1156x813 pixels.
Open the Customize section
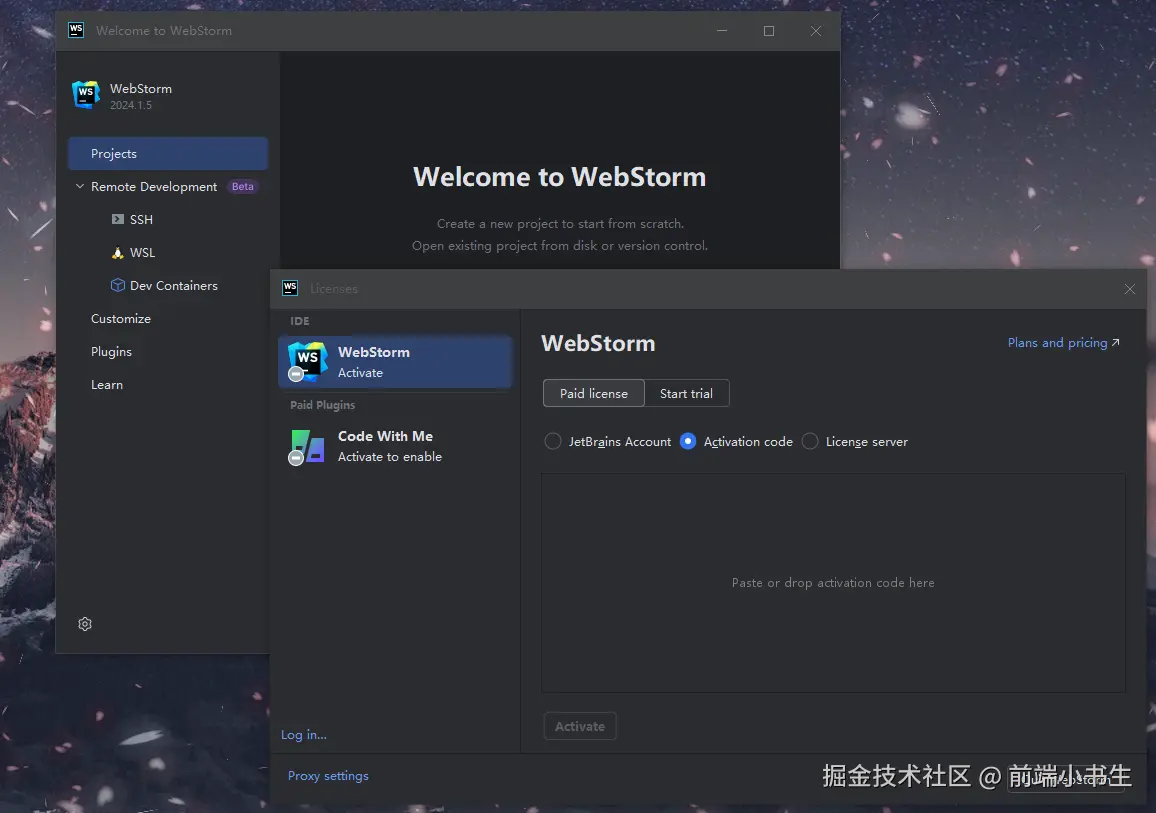coord(121,318)
